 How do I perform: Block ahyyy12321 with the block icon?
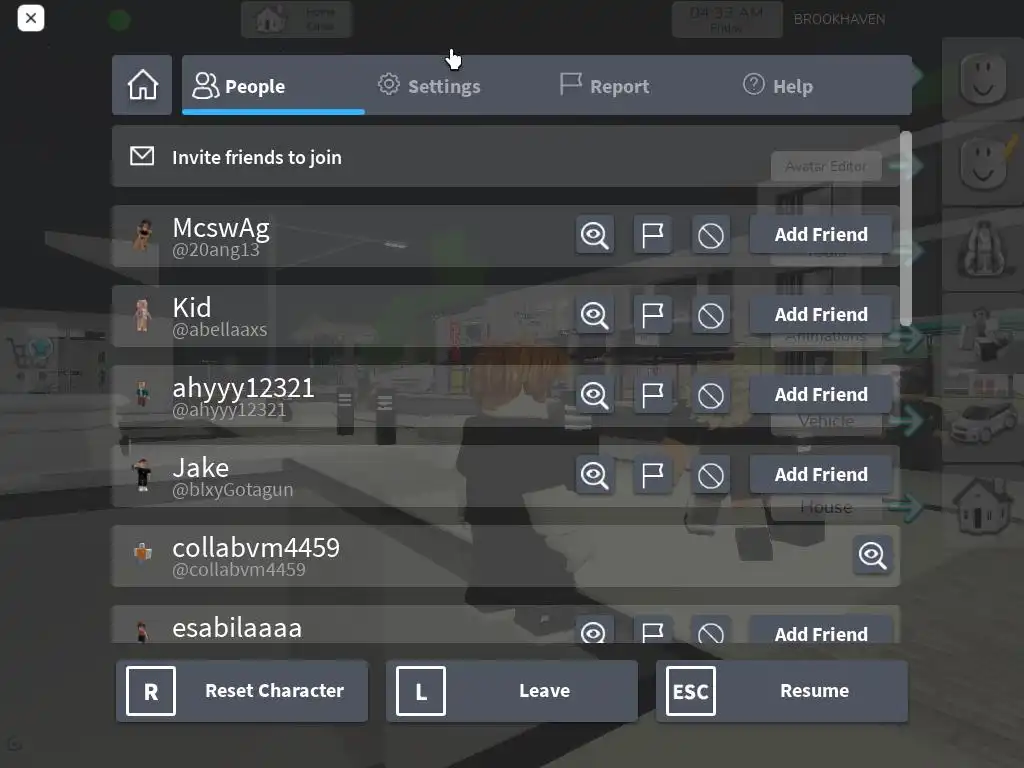click(x=711, y=394)
